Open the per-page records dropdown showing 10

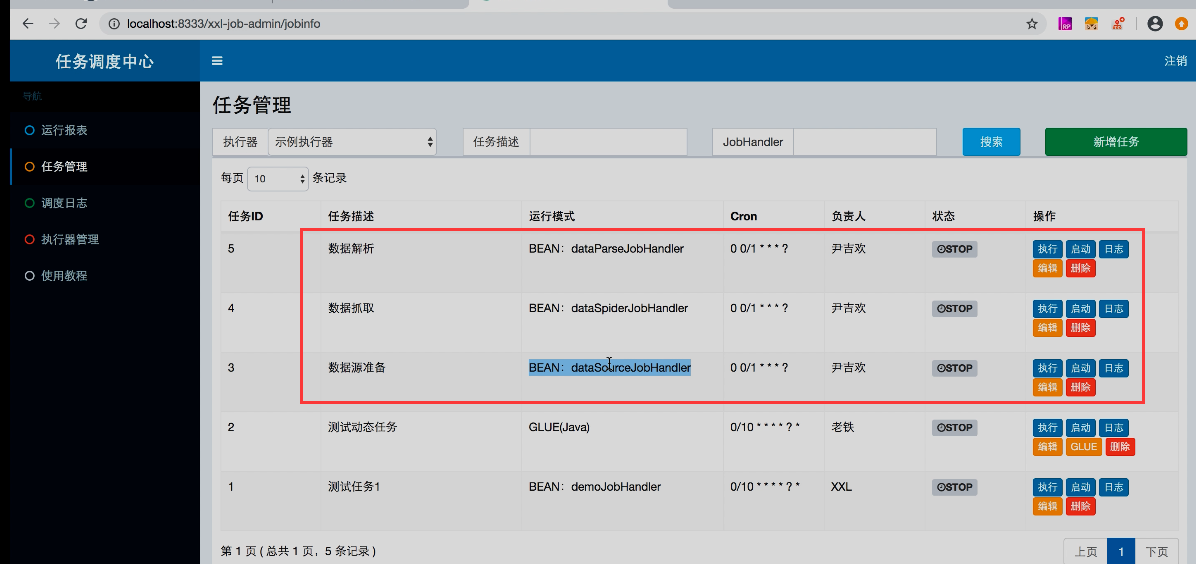(278, 179)
